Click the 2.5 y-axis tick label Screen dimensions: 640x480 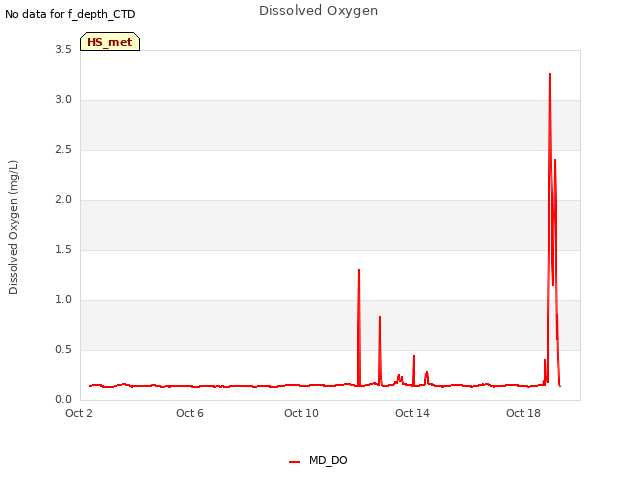(x=63, y=149)
